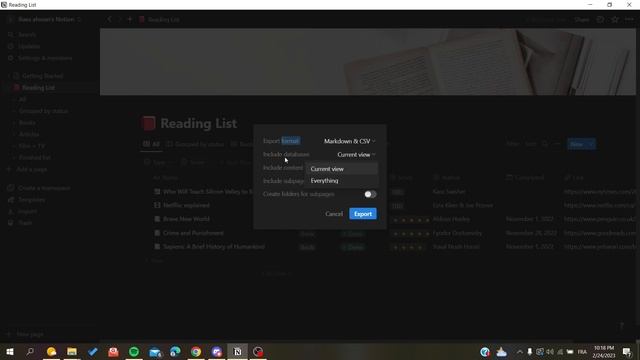Open Film + TV view in sidebar
The image size is (640, 360).
32,146
